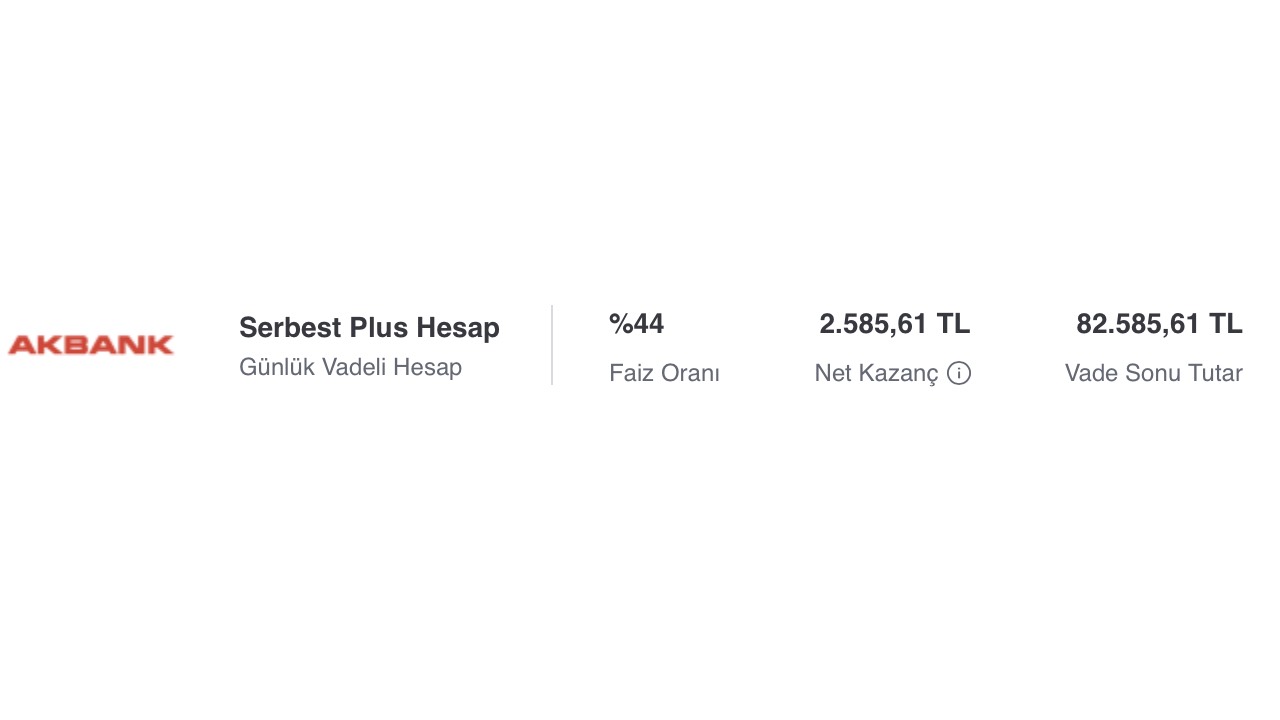Viewport: 1280px width, 720px height.
Task: Click the Net Kazanç label text
Action: 876,374
